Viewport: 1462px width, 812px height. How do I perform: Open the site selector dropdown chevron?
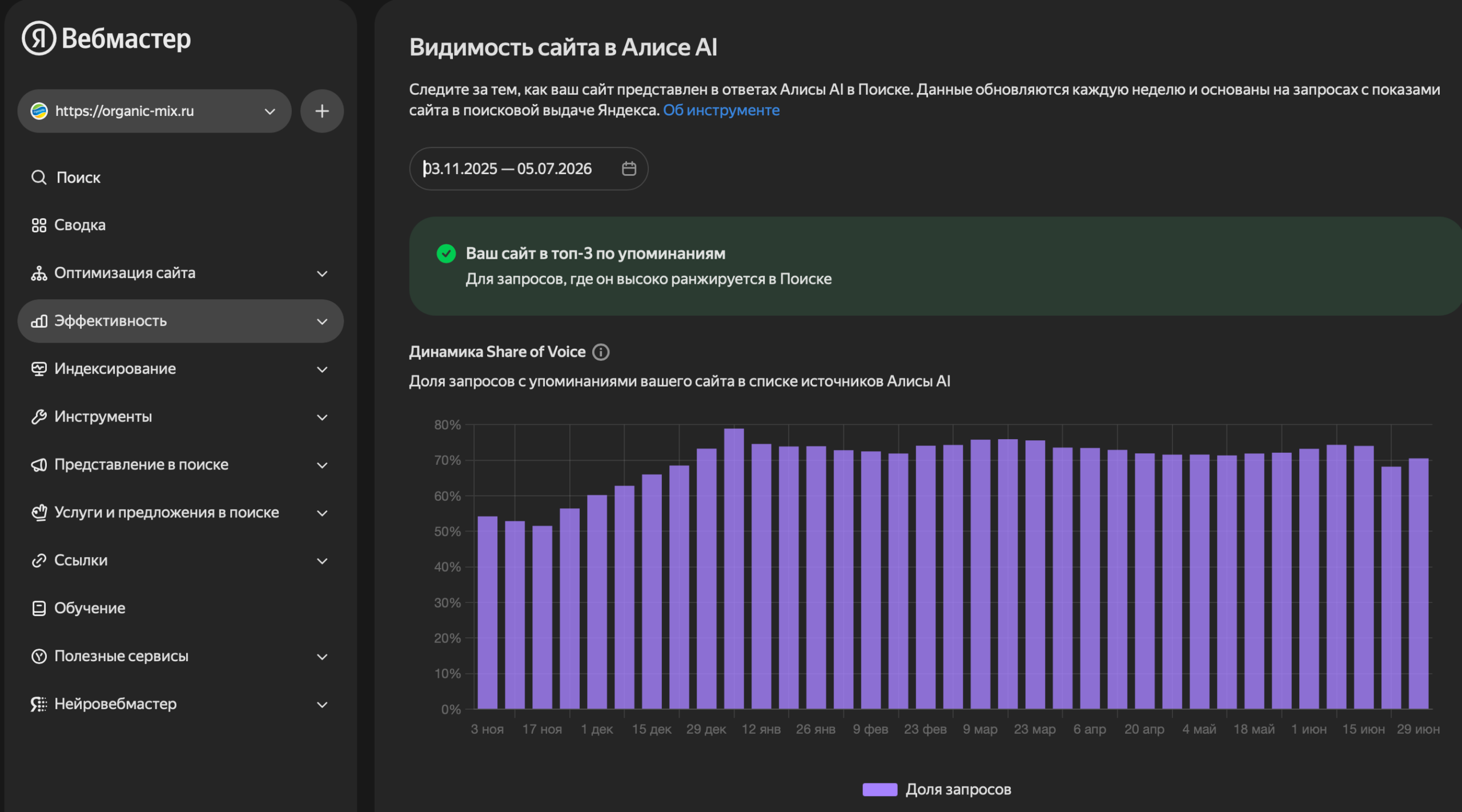tap(270, 111)
